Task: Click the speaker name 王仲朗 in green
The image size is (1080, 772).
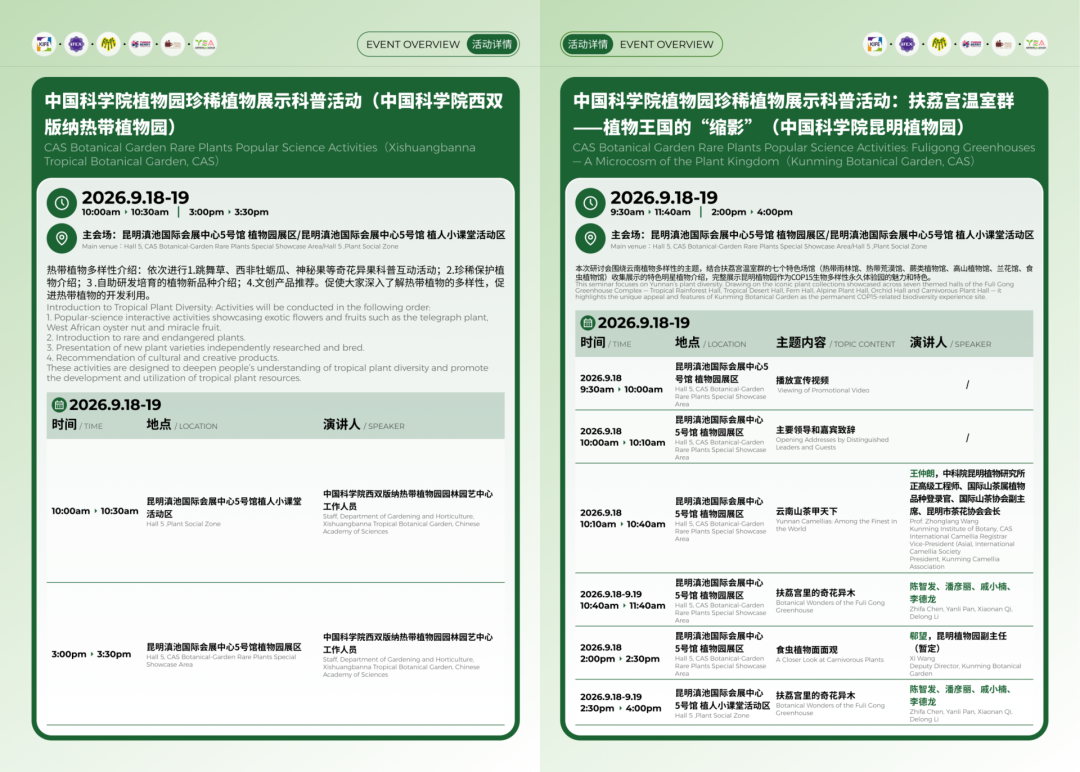Action: (x=922, y=474)
